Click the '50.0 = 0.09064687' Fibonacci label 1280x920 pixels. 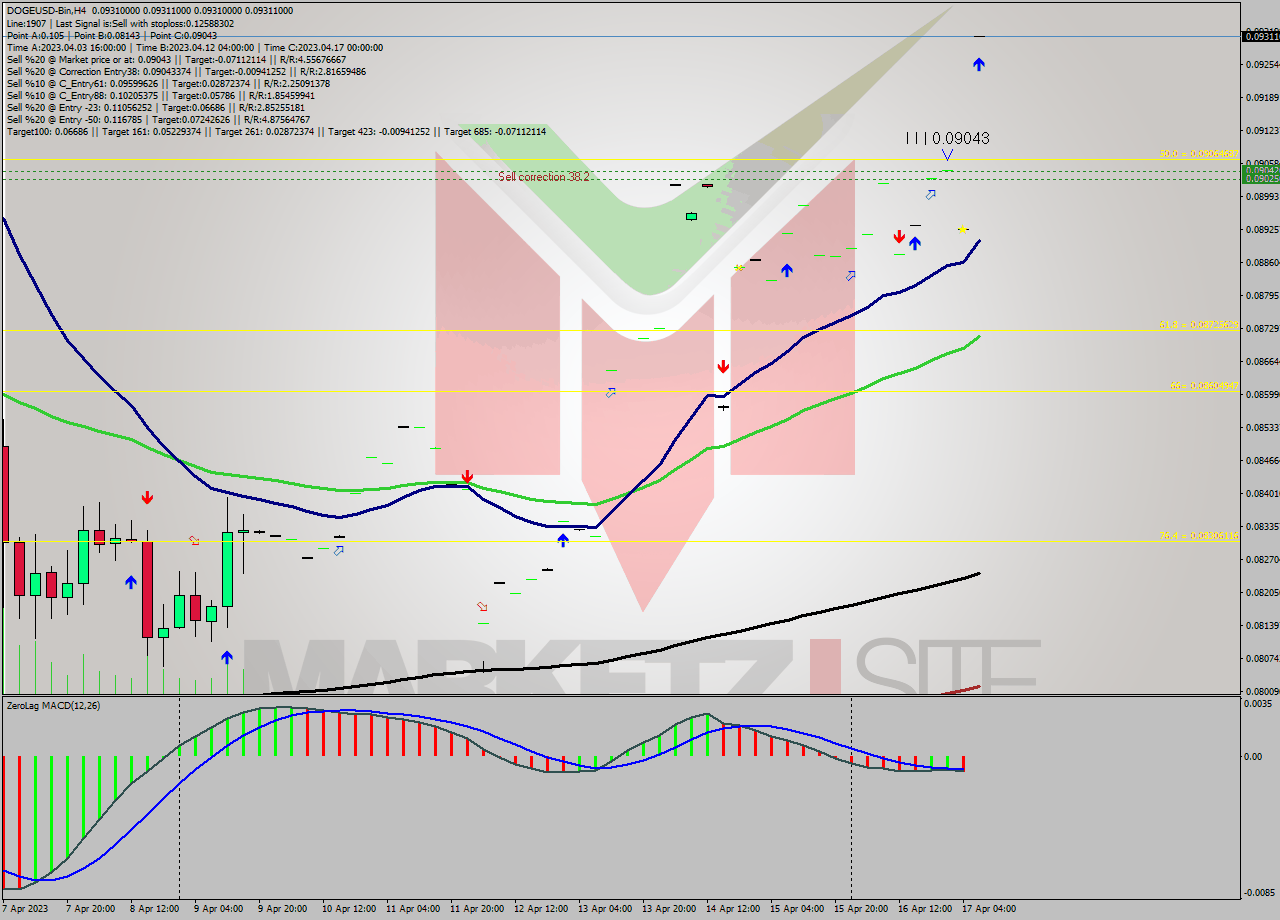[1198, 154]
